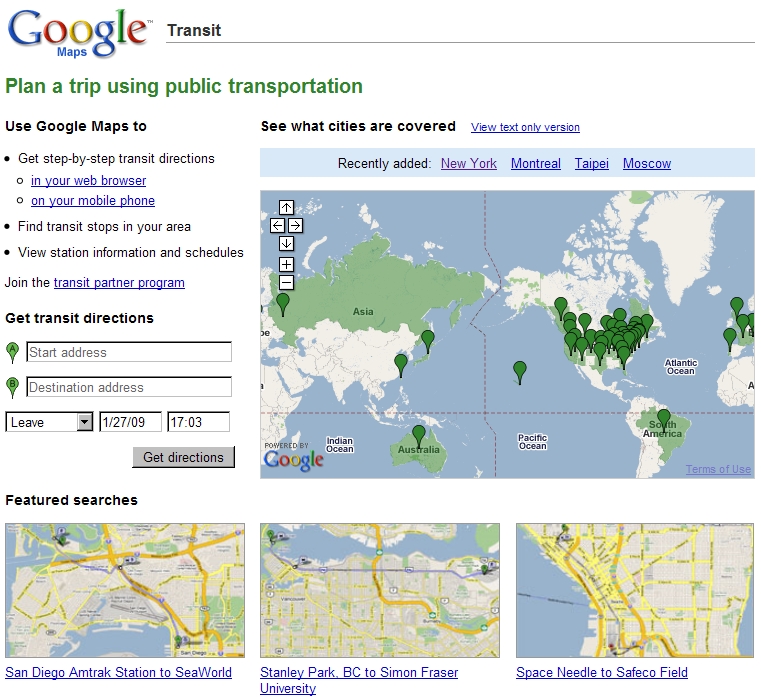The width and height of the screenshot is (761, 697).
Task: Click the date field showing 1/27/09
Action: (x=130, y=422)
